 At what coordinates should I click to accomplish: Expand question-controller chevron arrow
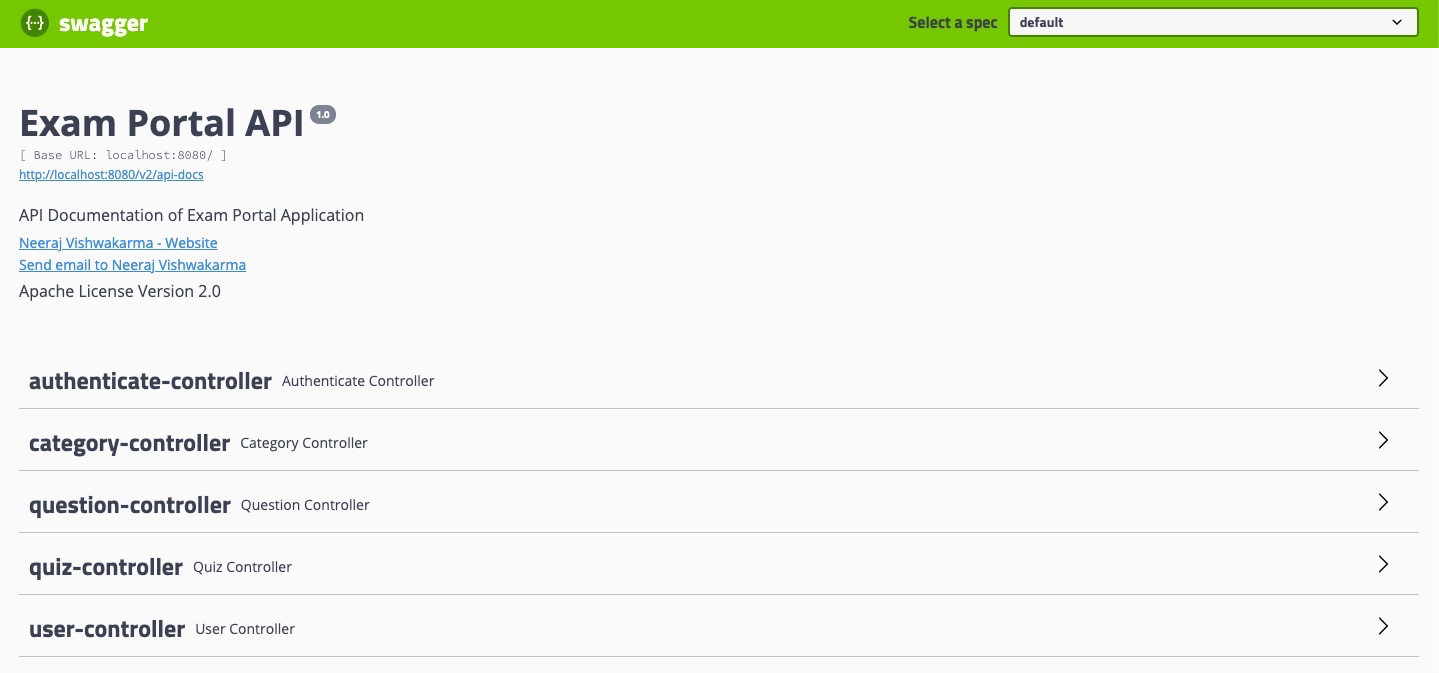click(1383, 502)
